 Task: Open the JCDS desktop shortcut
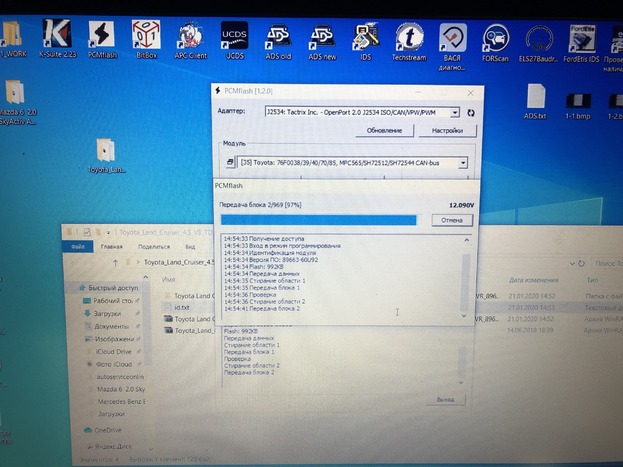pyautogui.click(x=233, y=37)
